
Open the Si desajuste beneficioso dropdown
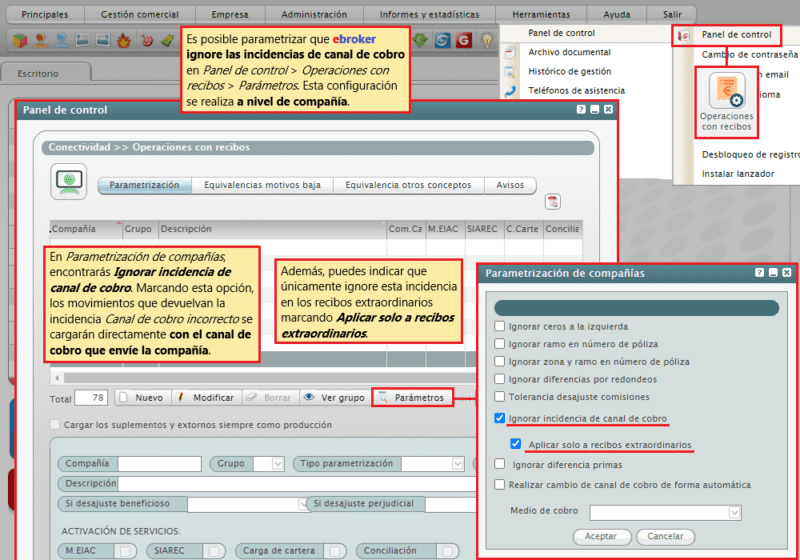[x=303, y=504]
